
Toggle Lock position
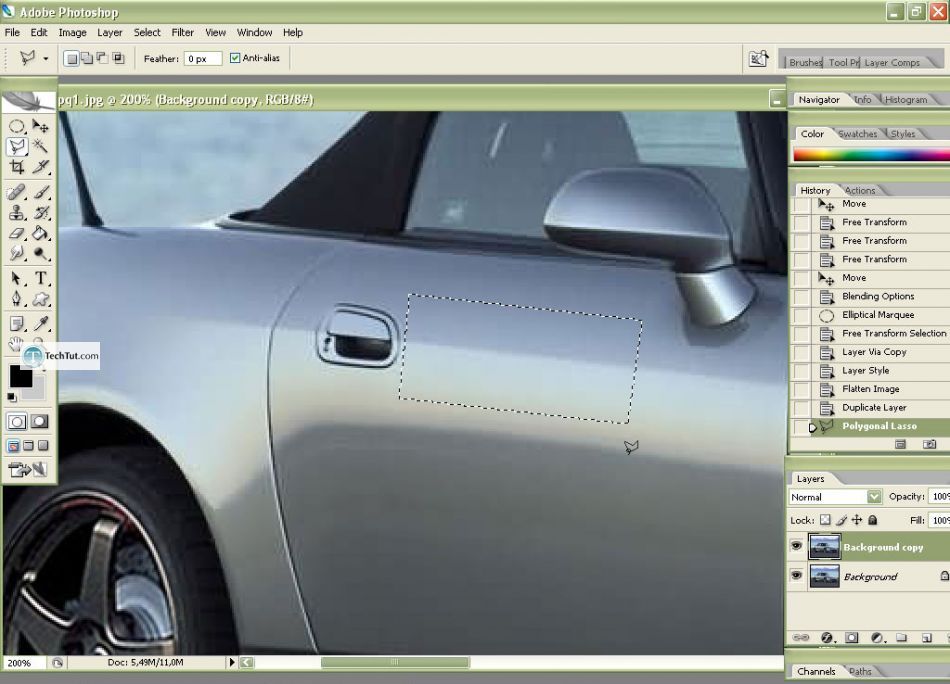tap(857, 520)
